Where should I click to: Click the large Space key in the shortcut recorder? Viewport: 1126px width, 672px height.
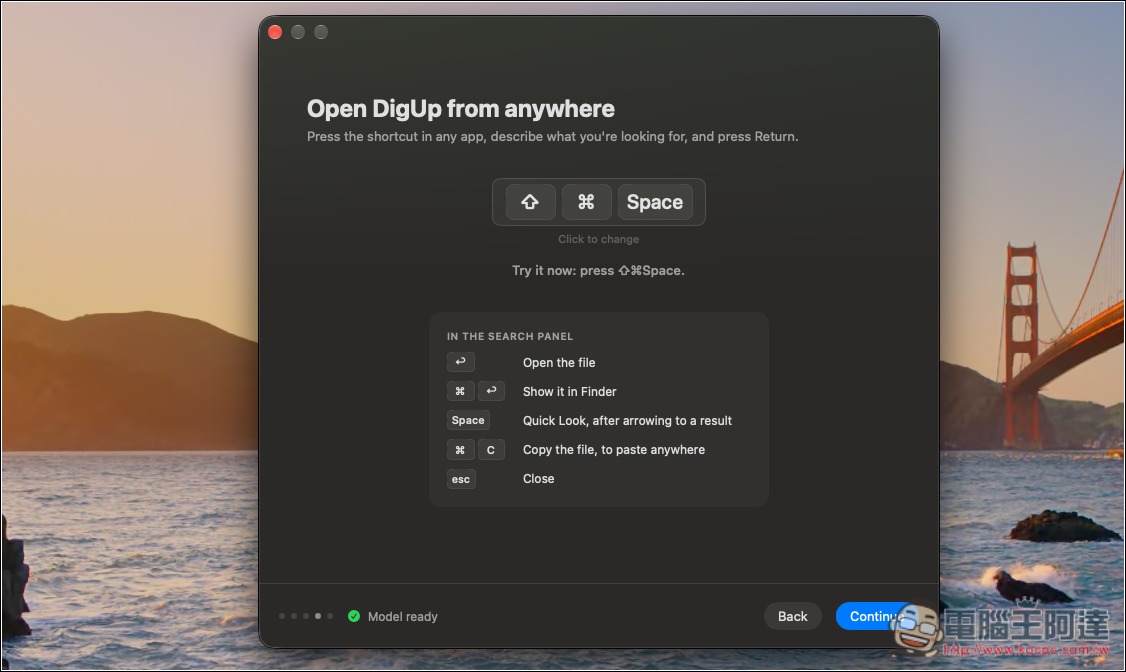click(x=655, y=202)
